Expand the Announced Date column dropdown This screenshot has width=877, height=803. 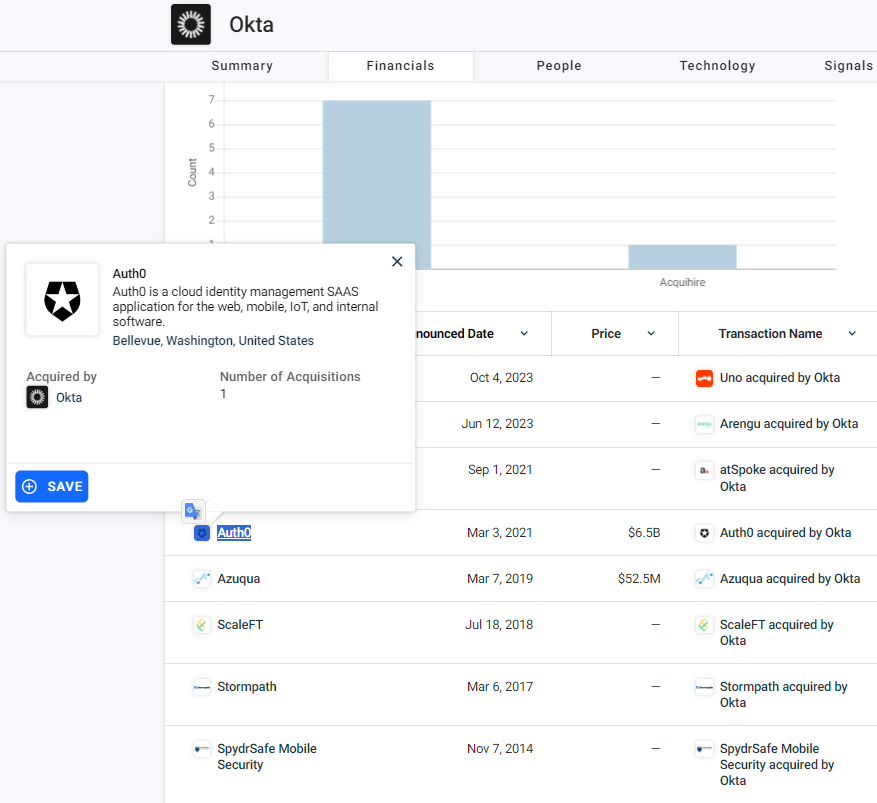524,334
